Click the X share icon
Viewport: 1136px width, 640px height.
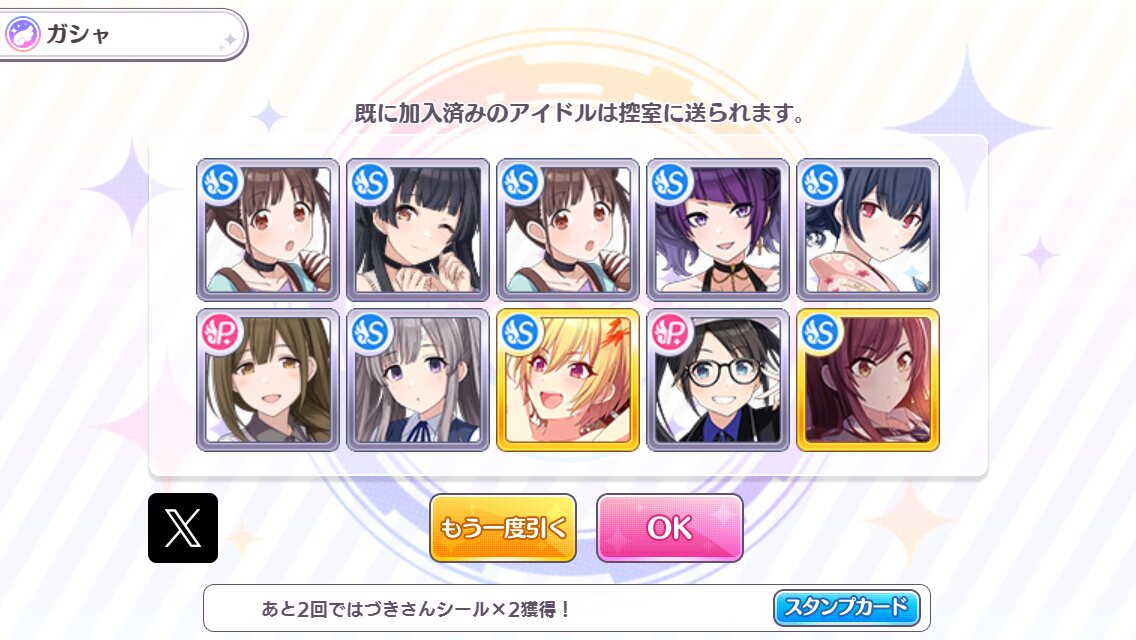183,528
